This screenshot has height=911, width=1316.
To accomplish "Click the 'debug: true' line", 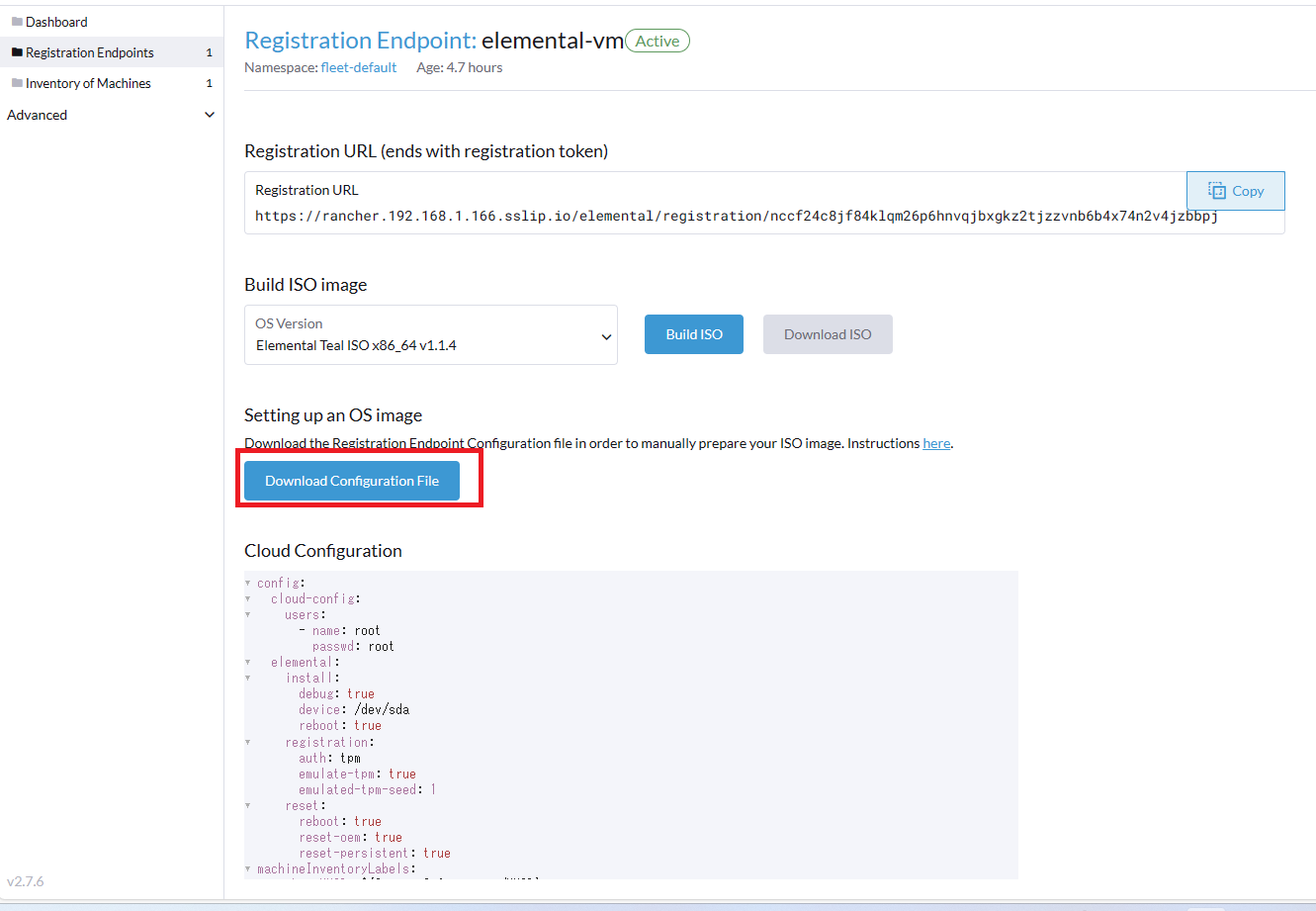I will click(x=336, y=693).
